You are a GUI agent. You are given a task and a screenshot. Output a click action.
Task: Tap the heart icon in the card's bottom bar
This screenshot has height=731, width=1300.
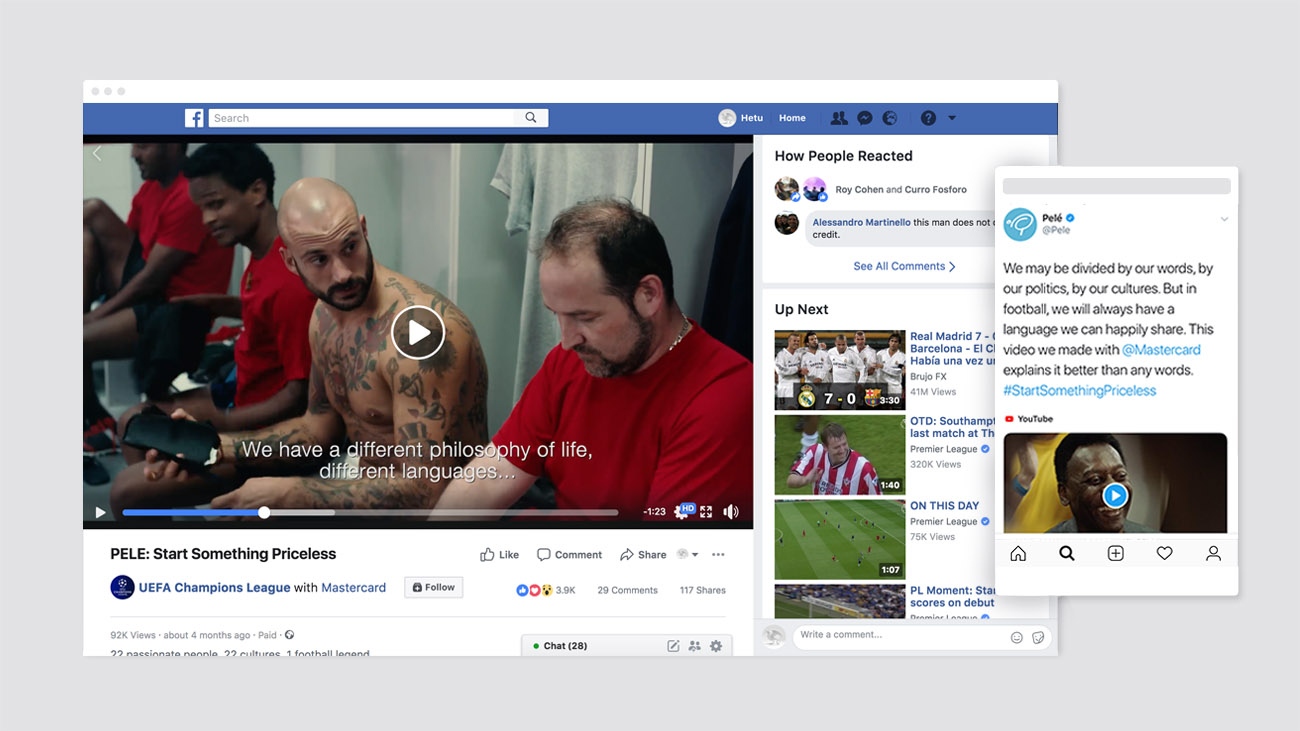coord(1164,553)
